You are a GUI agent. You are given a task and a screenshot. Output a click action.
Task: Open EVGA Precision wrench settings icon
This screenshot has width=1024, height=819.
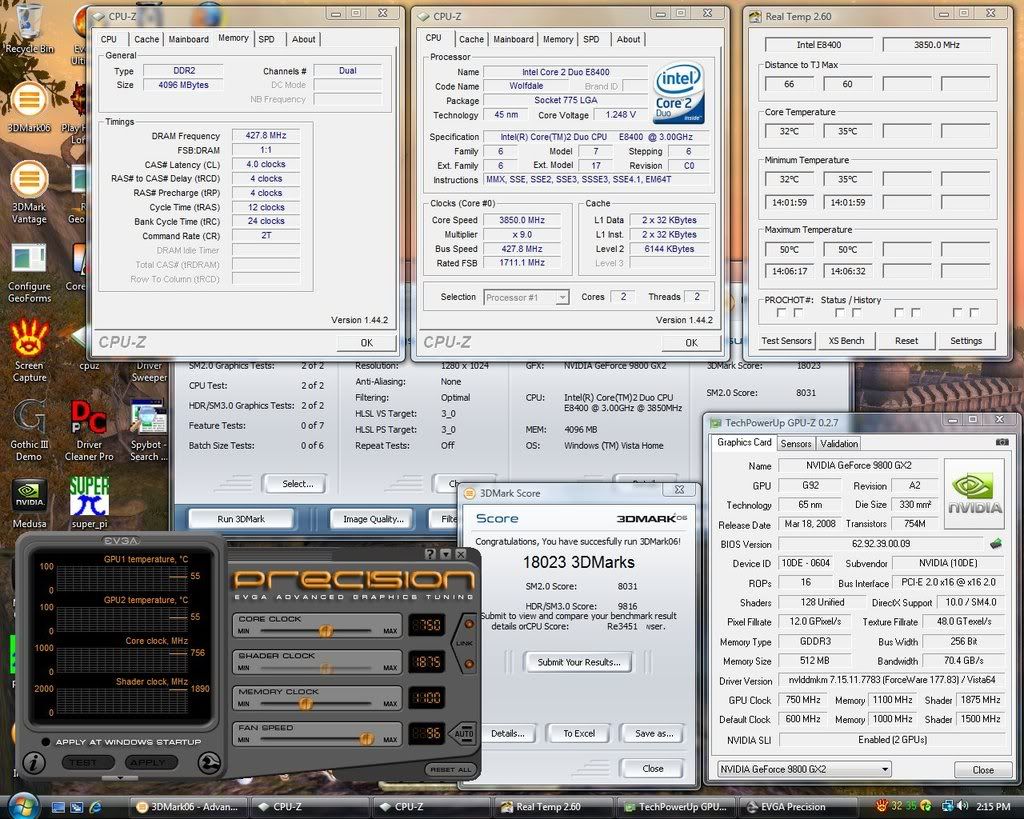(x=209, y=762)
